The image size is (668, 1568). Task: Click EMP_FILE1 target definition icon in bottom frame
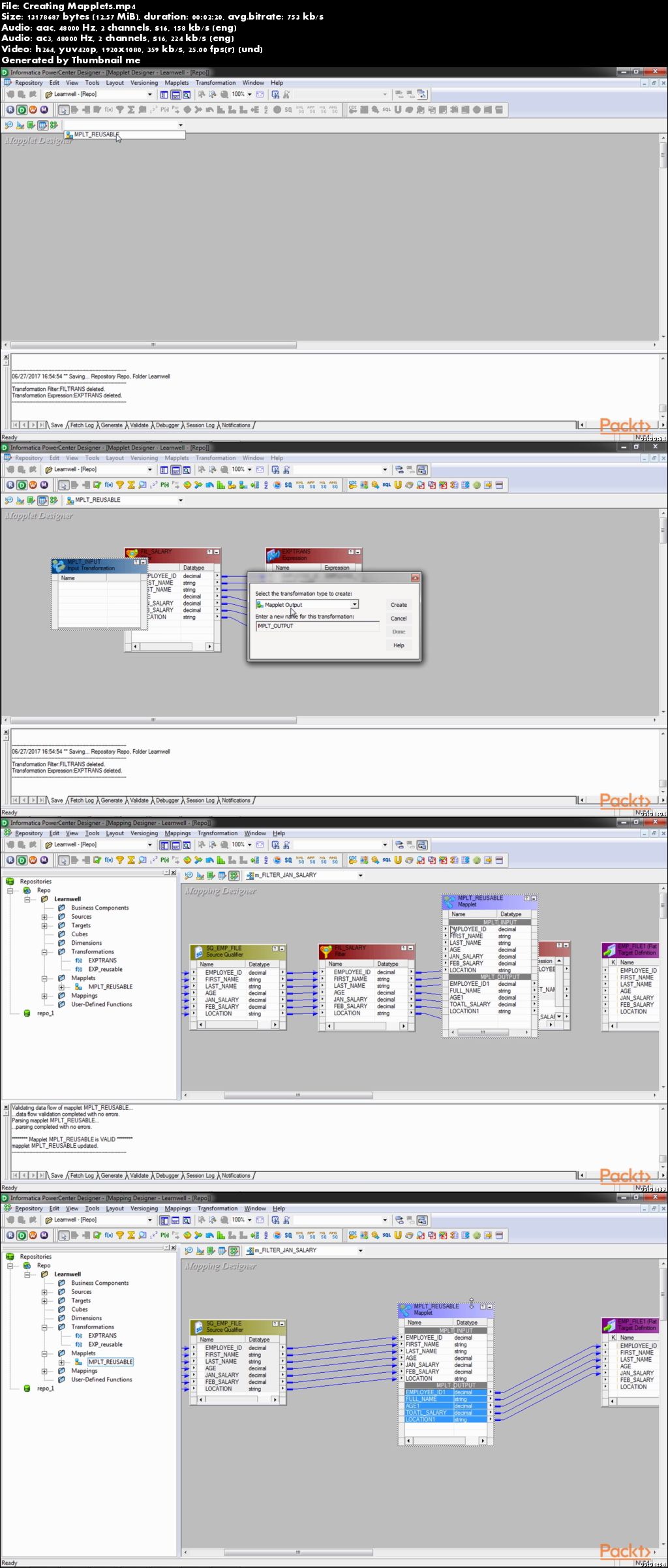(609, 1325)
